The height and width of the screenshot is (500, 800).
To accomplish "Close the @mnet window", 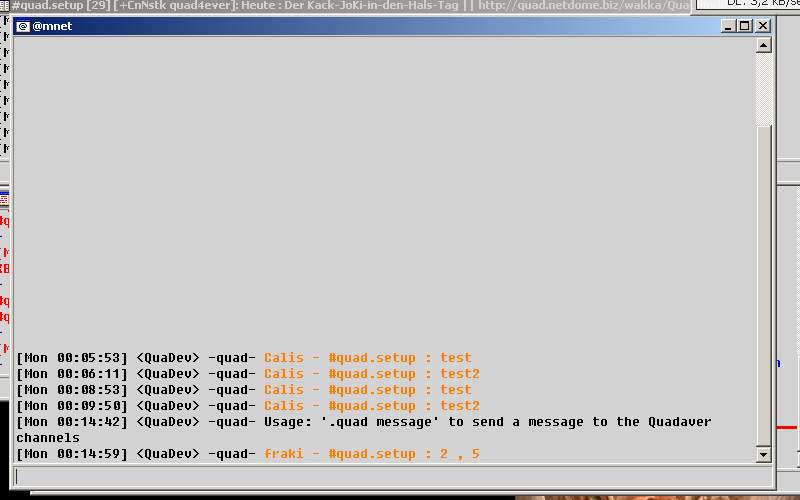I will pos(763,26).
